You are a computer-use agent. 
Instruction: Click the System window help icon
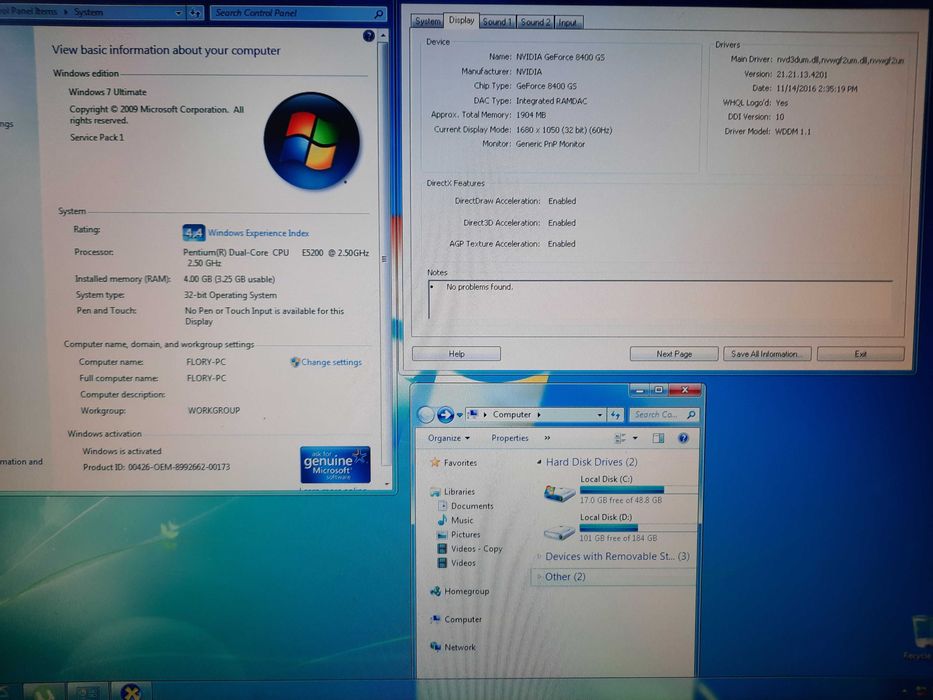(x=368, y=36)
